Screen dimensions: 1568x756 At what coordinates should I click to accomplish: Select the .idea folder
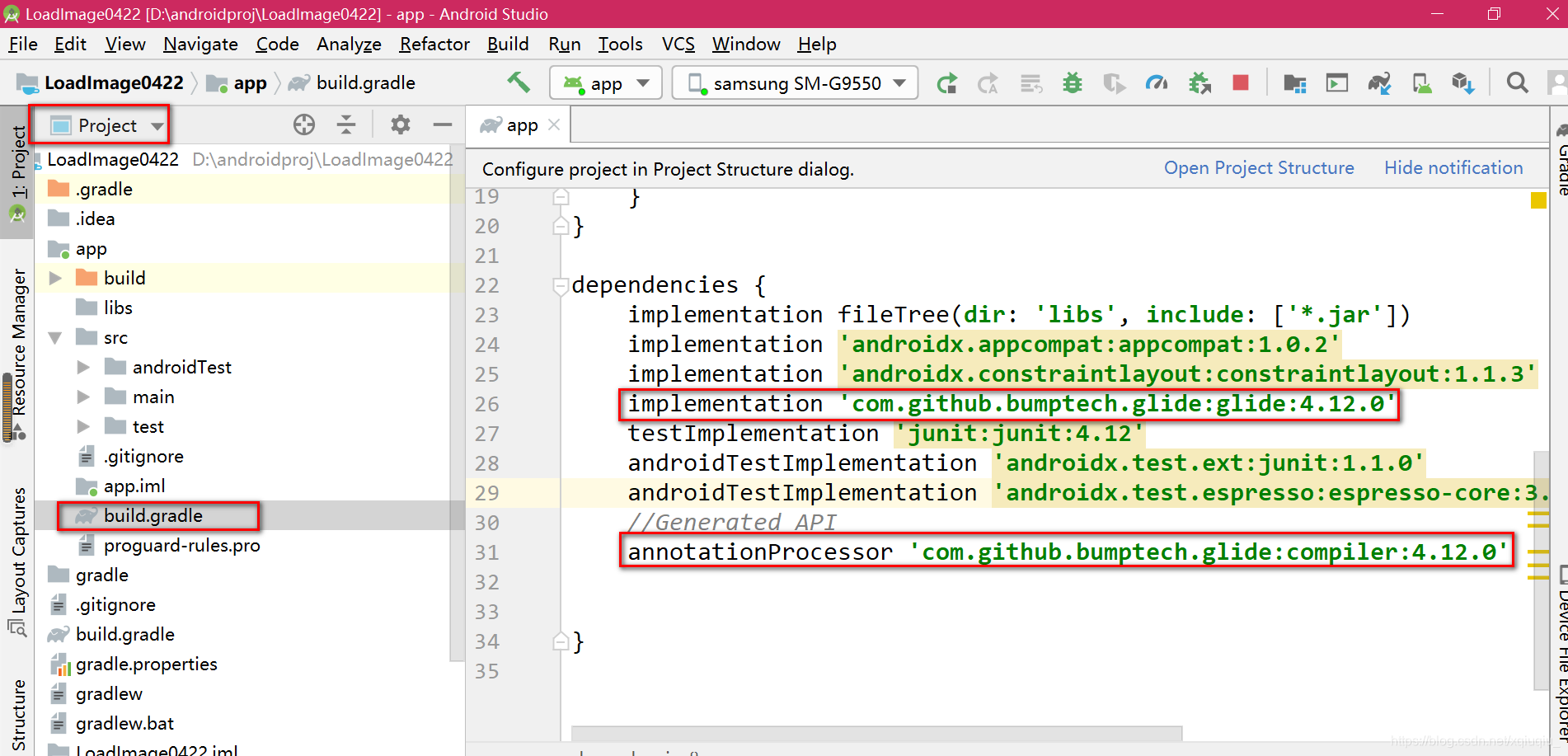tap(95, 218)
